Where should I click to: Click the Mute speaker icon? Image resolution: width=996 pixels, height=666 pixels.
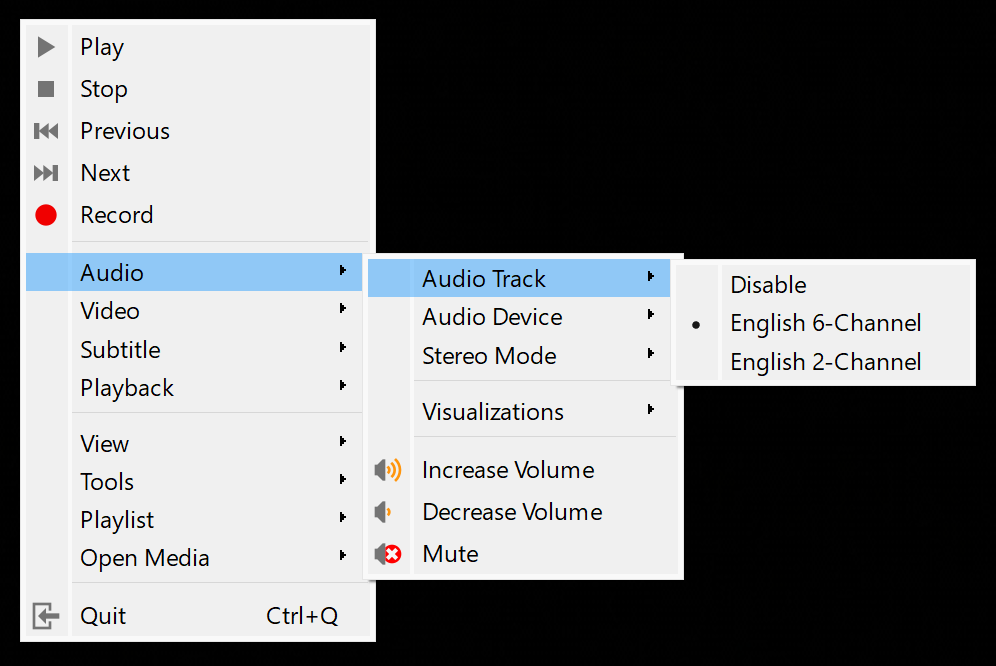[388, 554]
